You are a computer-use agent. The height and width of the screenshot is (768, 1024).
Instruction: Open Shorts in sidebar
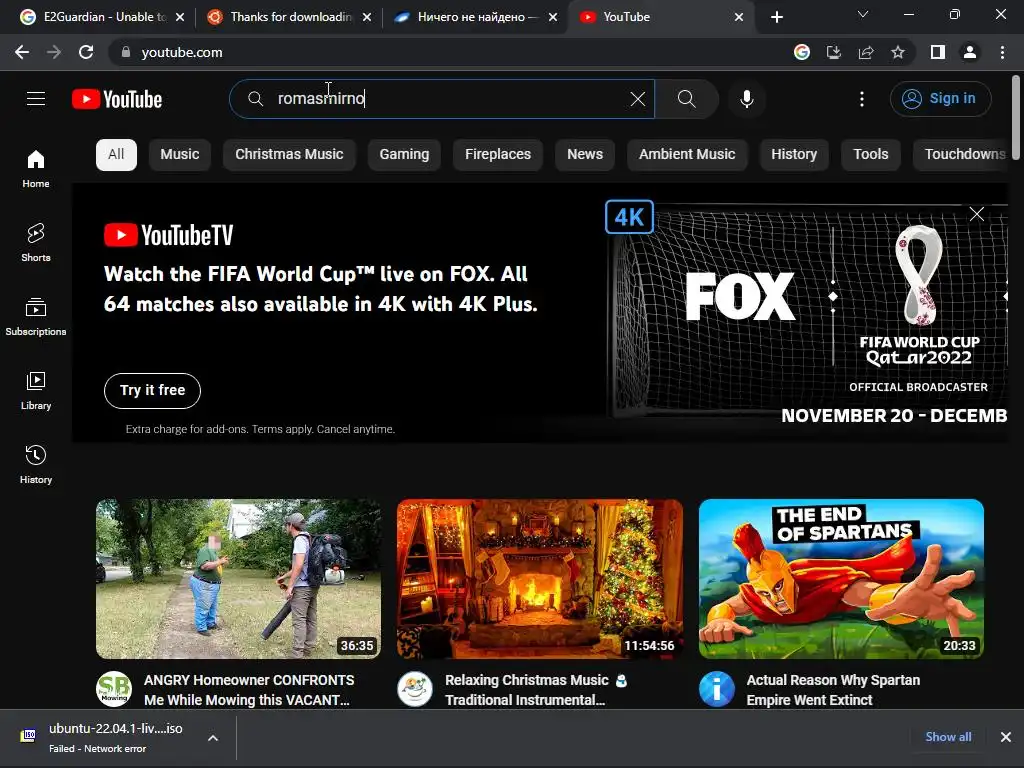pyautogui.click(x=36, y=242)
